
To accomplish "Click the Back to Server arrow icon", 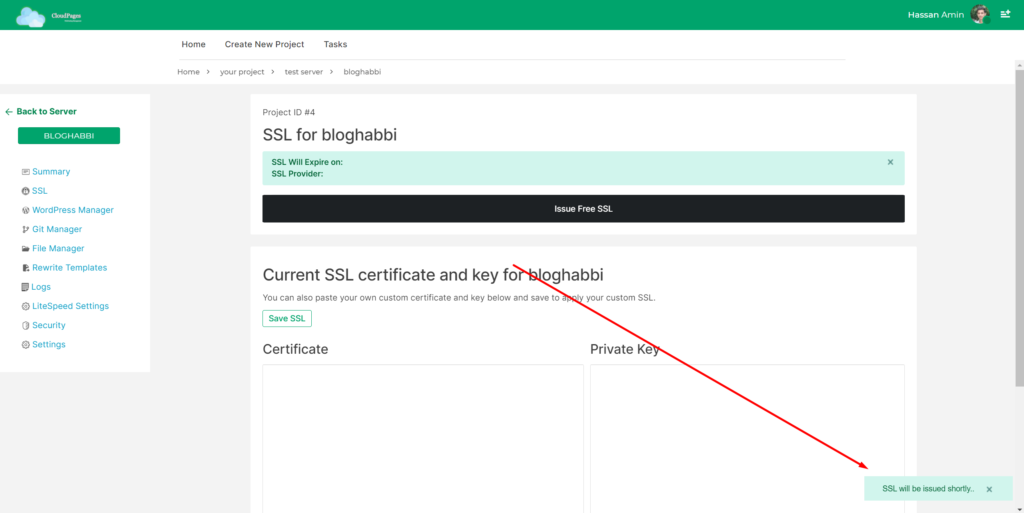I will coord(8,112).
